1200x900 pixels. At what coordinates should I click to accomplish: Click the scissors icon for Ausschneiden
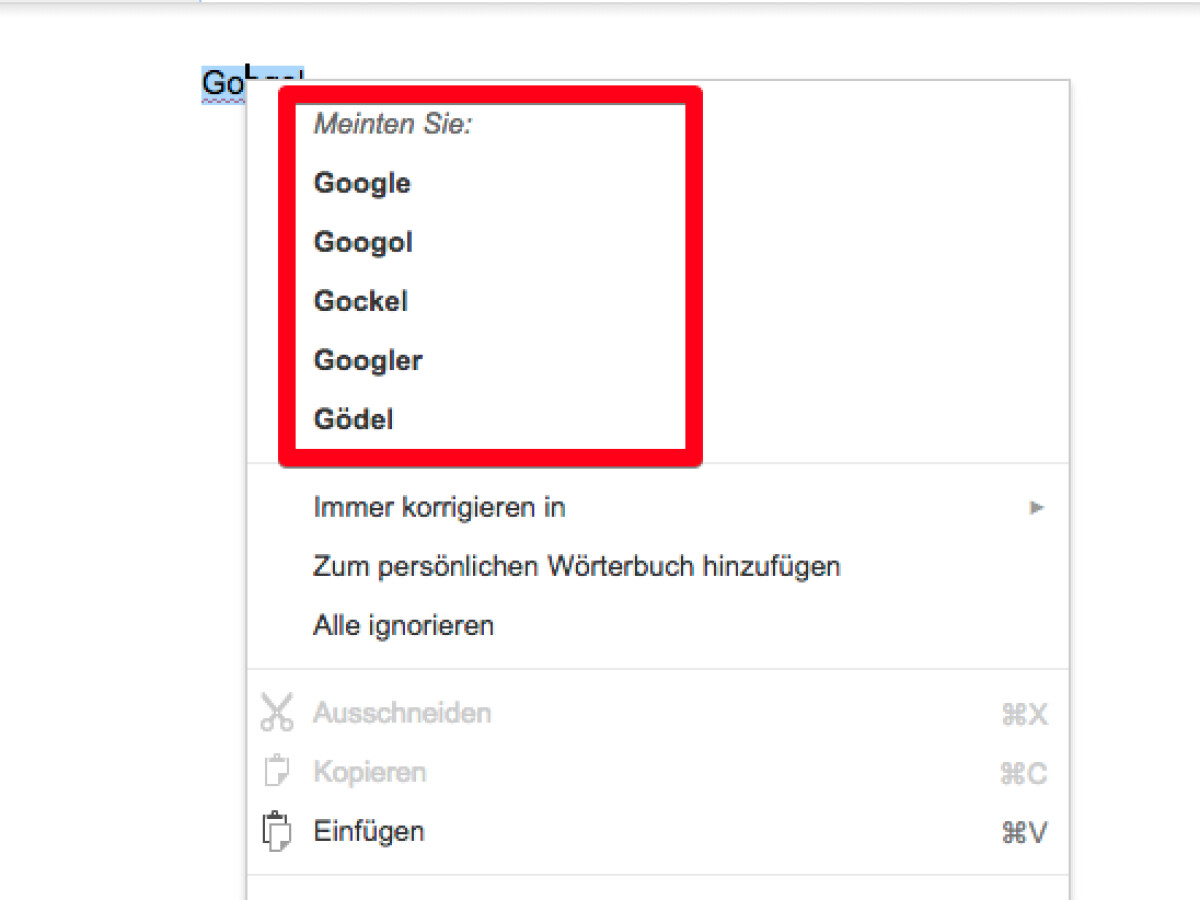277,712
